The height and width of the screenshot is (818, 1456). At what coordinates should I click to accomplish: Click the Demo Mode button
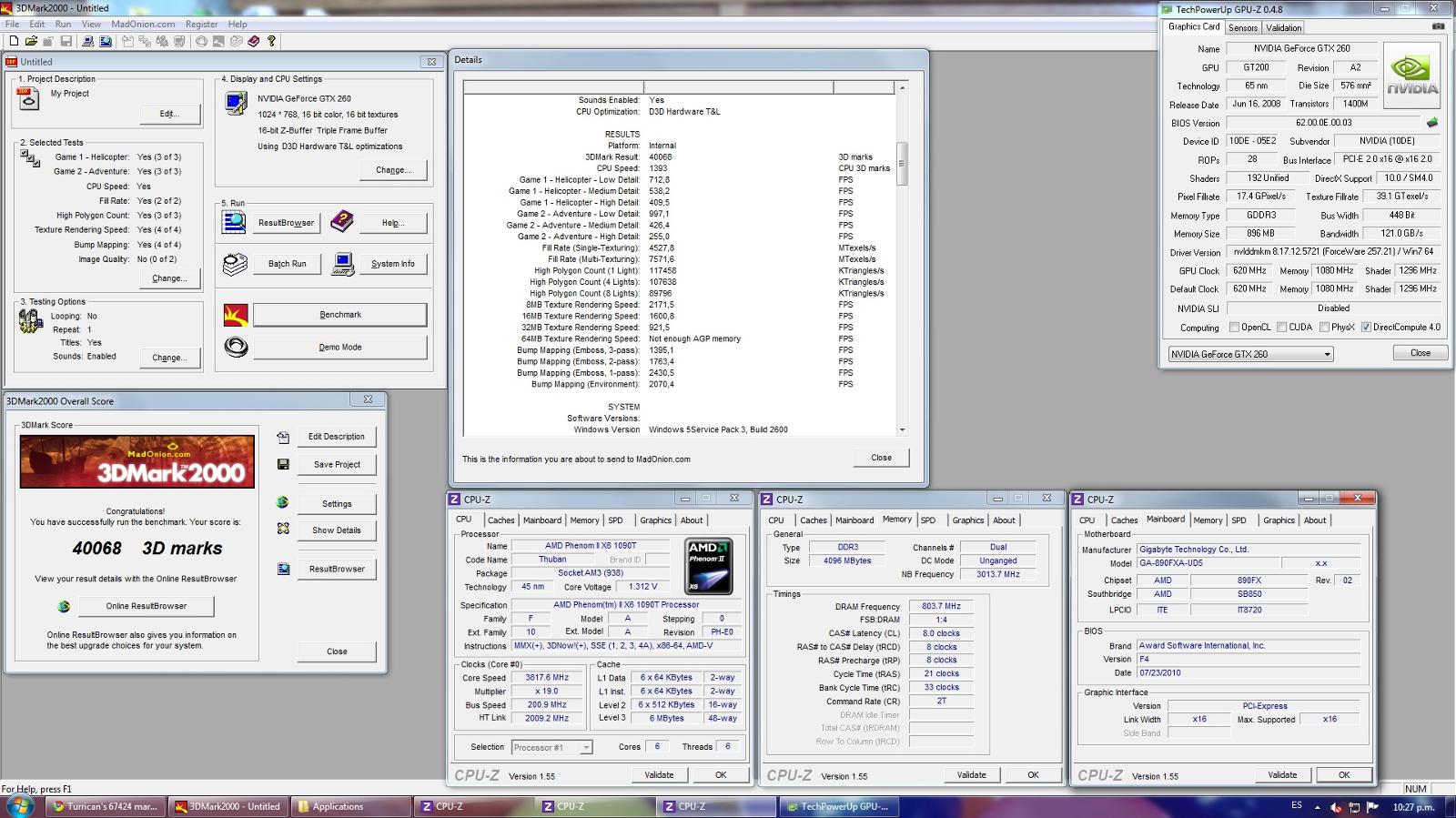pos(340,348)
